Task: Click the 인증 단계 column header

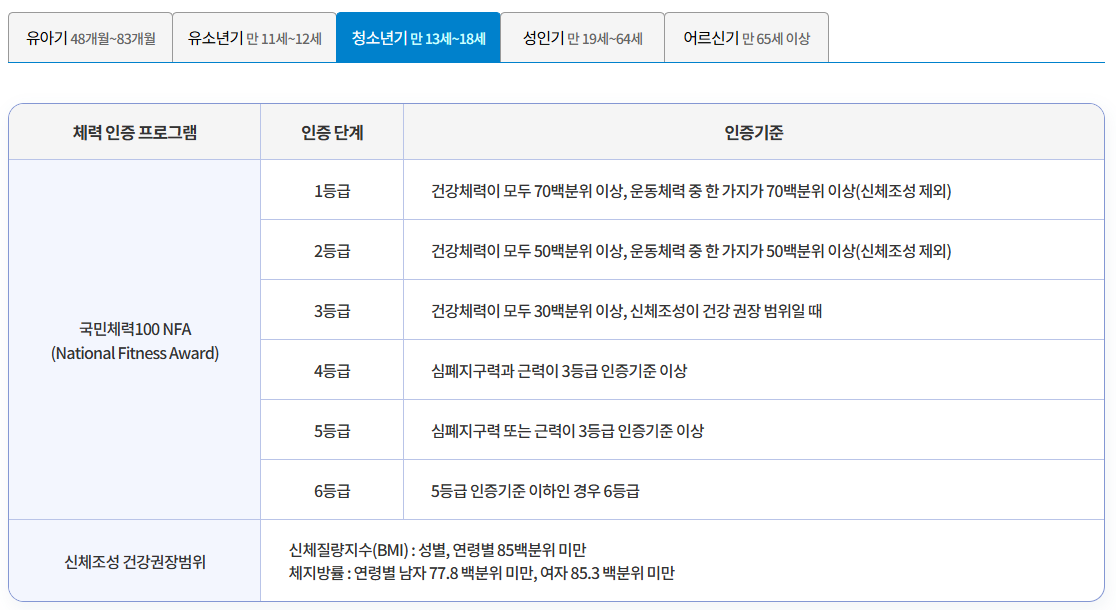Action: (331, 130)
